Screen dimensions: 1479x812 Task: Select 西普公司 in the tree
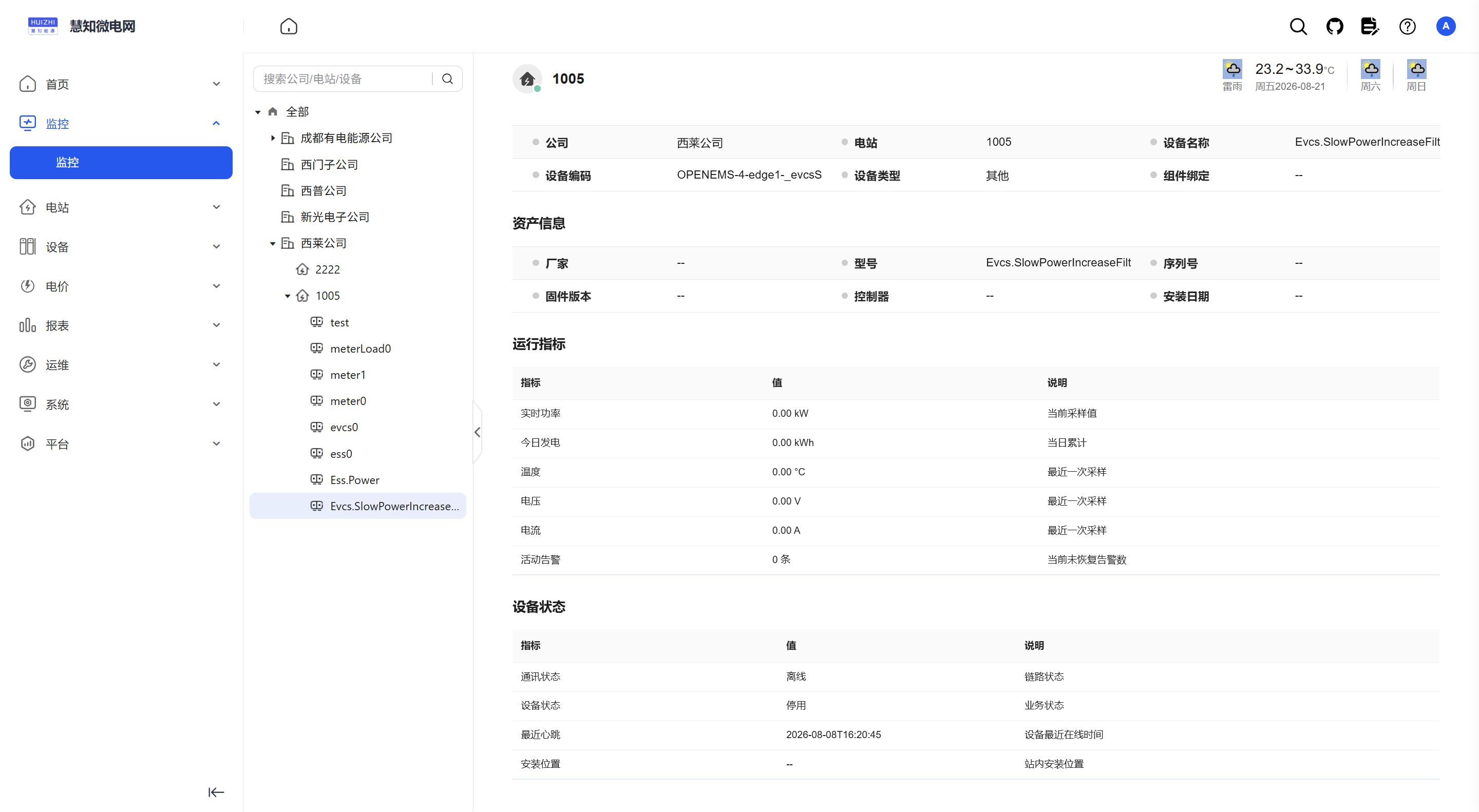[x=323, y=190]
